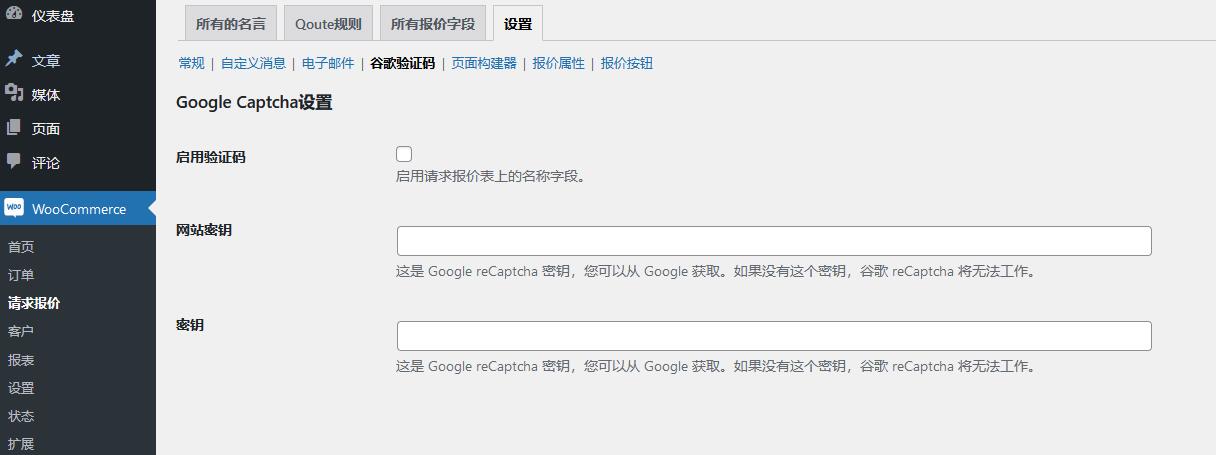Click the WooCommerce logo icon
1216x455 pixels.
click(x=14, y=208)
